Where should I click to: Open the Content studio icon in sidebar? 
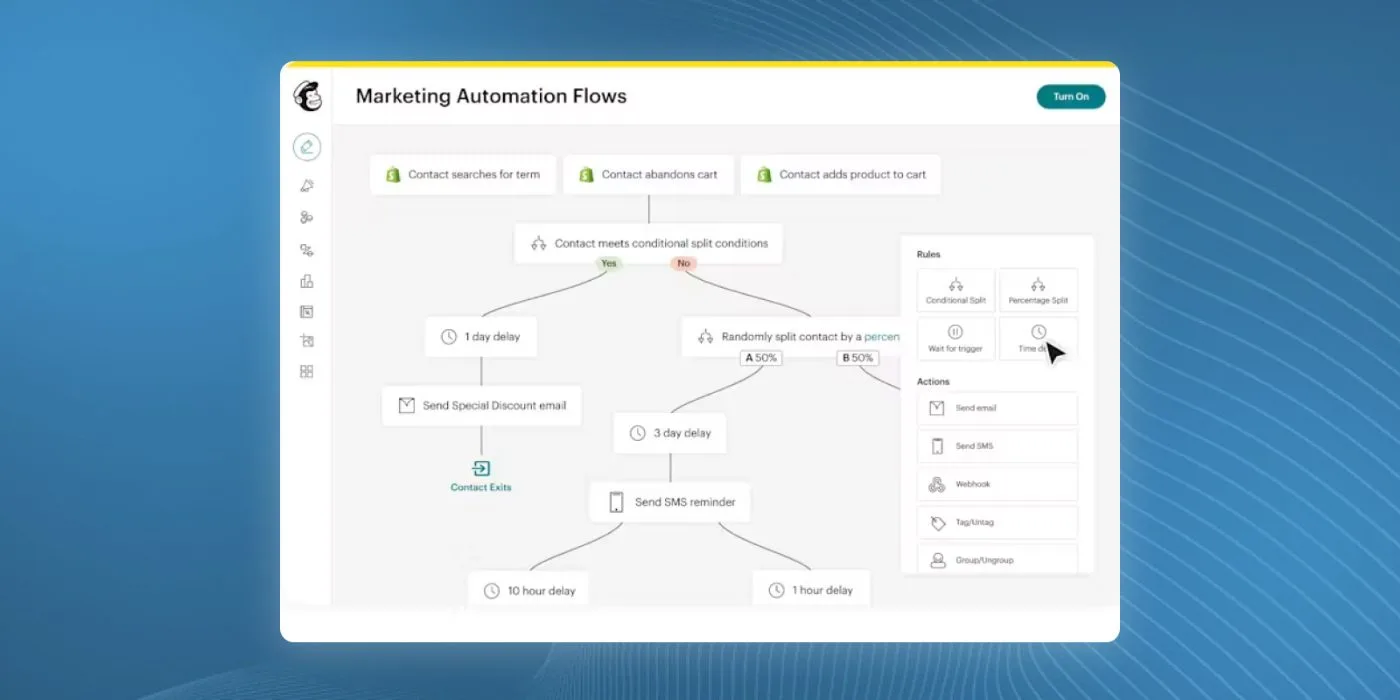tap(307, 341)
